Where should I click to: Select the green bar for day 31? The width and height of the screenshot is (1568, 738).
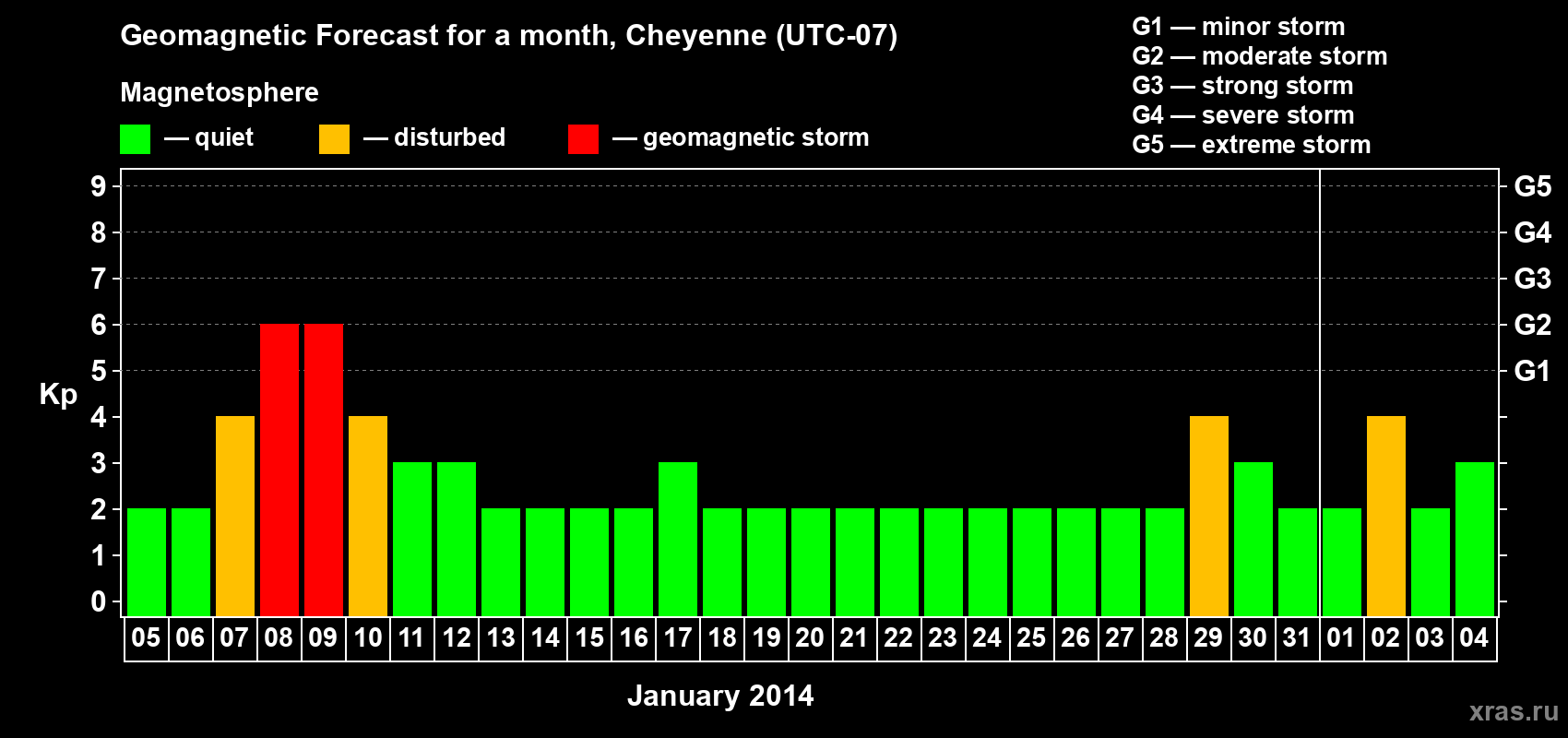(1298, 562)
